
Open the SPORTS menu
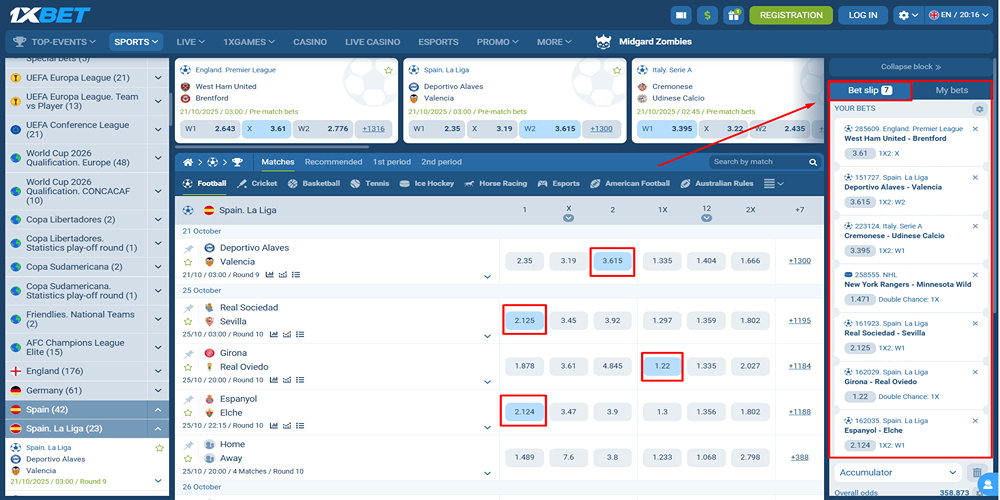(136, 42)
